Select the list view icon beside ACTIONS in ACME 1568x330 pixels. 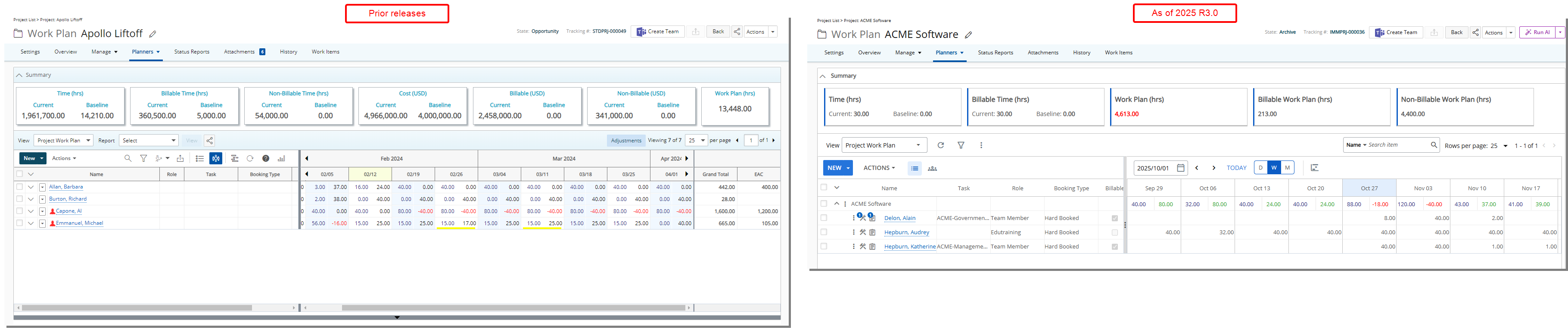(914, 168)
